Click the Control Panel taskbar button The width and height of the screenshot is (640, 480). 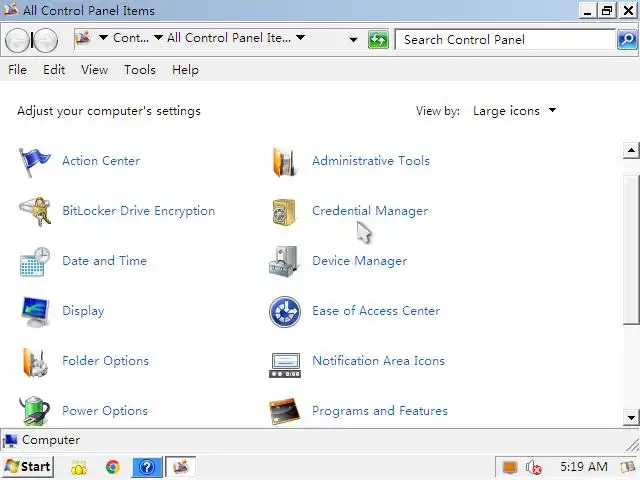[x=180, y=467]
